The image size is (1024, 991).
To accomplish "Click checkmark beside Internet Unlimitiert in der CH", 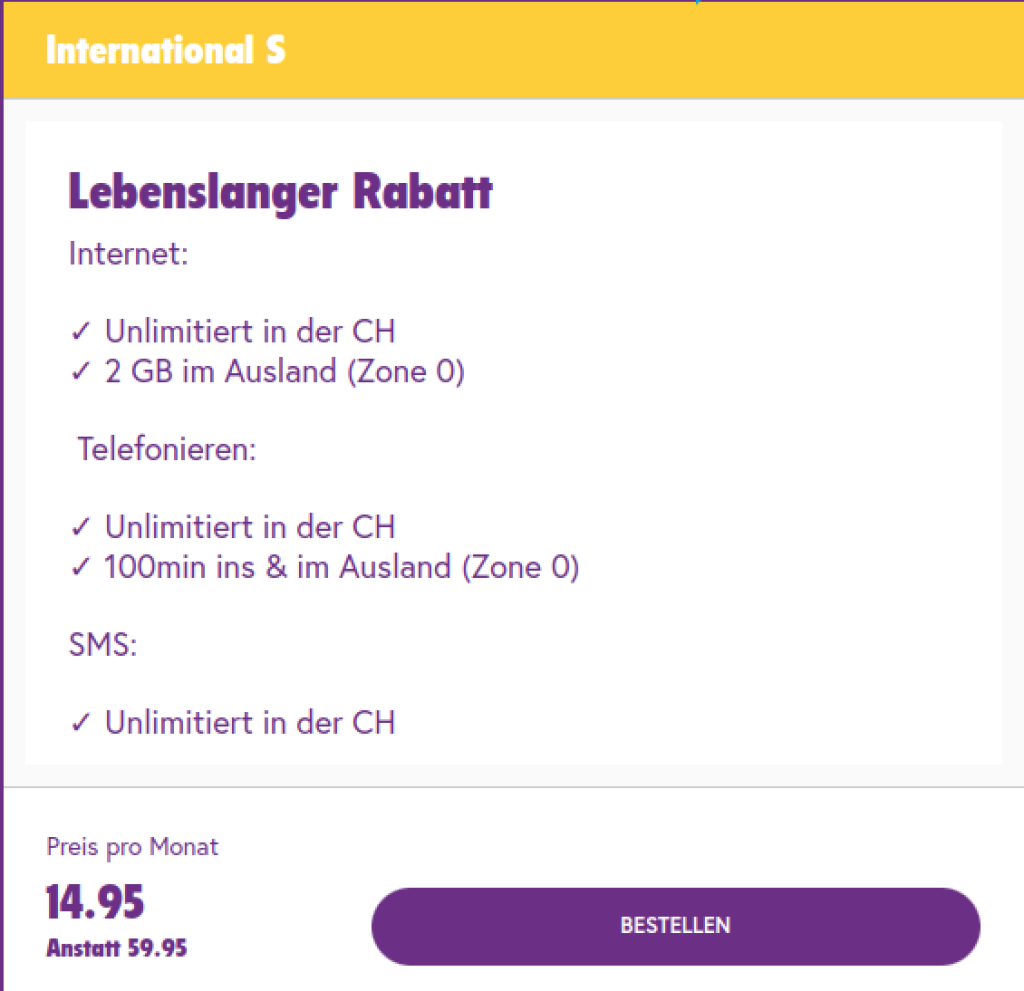I will tap(81, 332).
